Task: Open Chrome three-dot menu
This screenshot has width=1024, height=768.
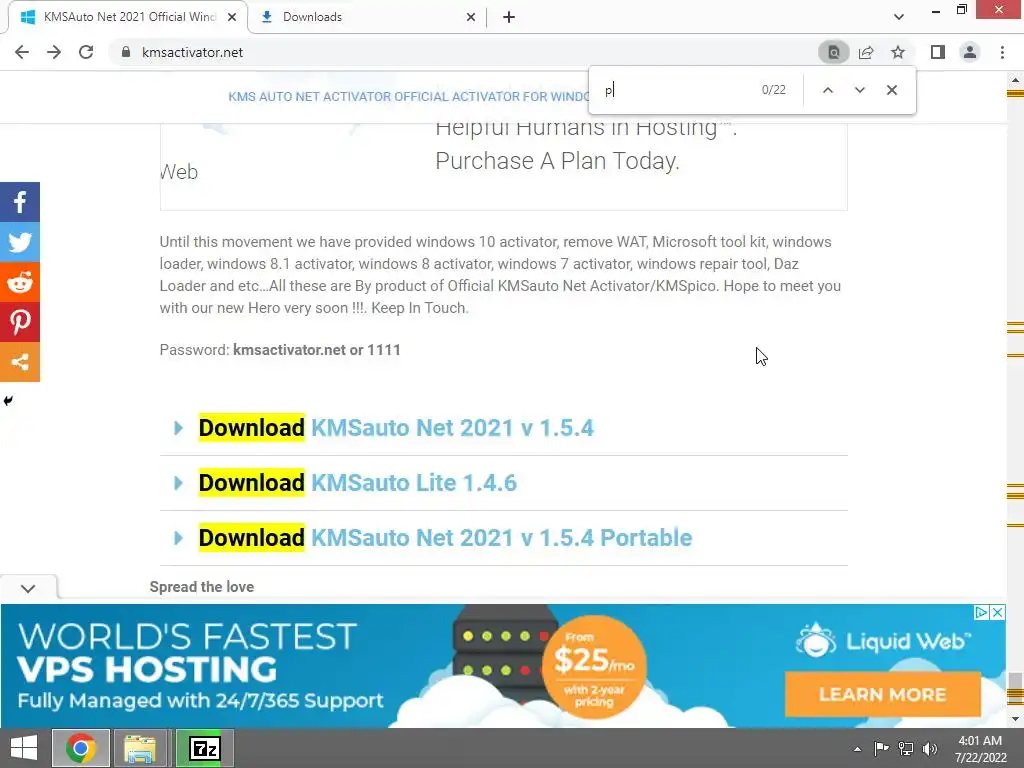Action: pos(1002,52)
